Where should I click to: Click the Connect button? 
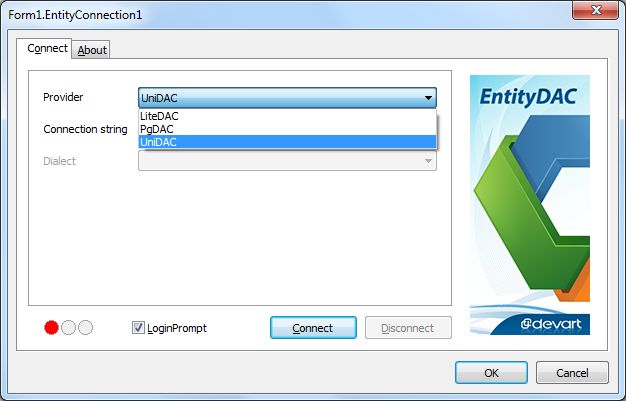pos(313,328)
